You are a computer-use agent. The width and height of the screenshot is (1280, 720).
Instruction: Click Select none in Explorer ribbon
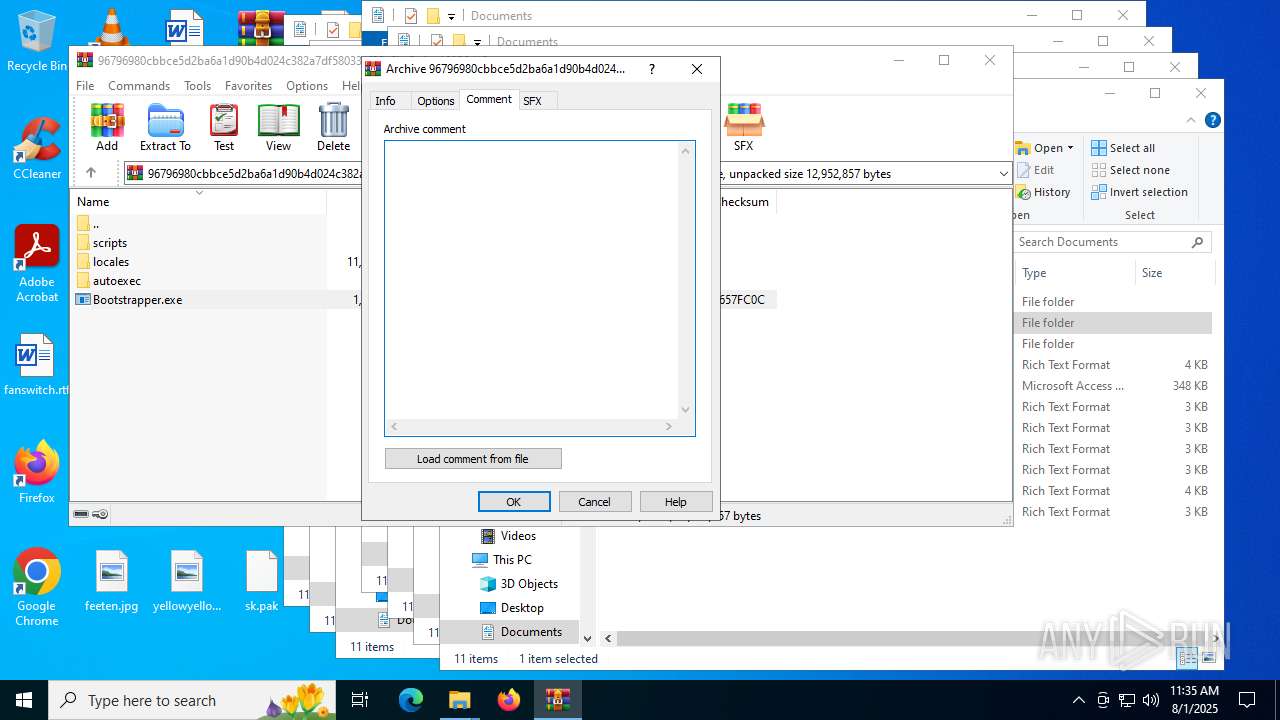coord(1130,170)
